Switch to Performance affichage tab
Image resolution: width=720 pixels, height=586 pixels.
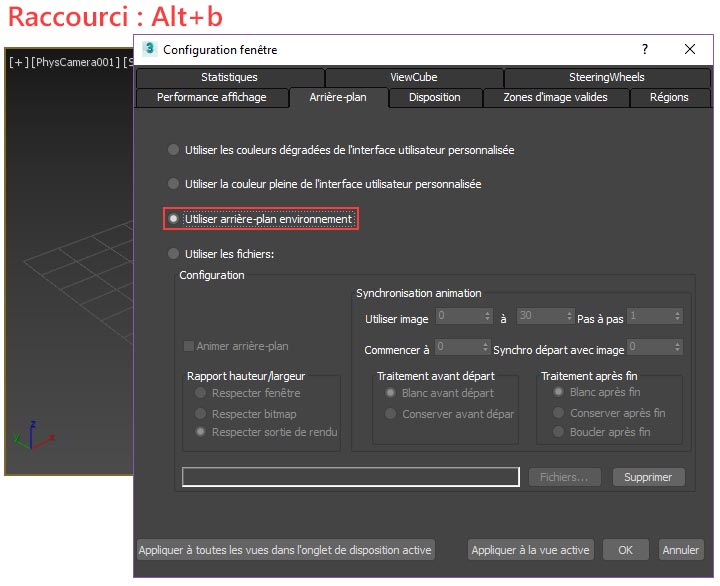click(211, 97)
